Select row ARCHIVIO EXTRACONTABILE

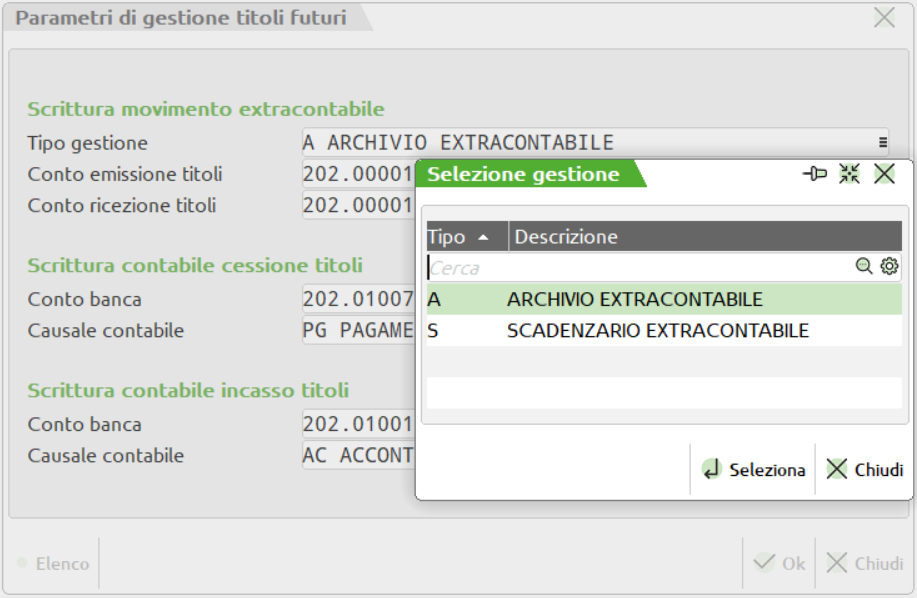[634, 299]
